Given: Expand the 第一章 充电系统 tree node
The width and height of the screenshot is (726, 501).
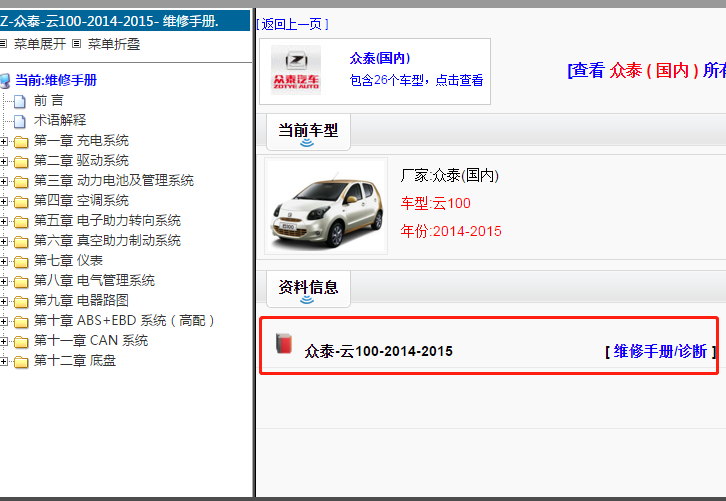Looking at the screenshot, I should (4, 141).
